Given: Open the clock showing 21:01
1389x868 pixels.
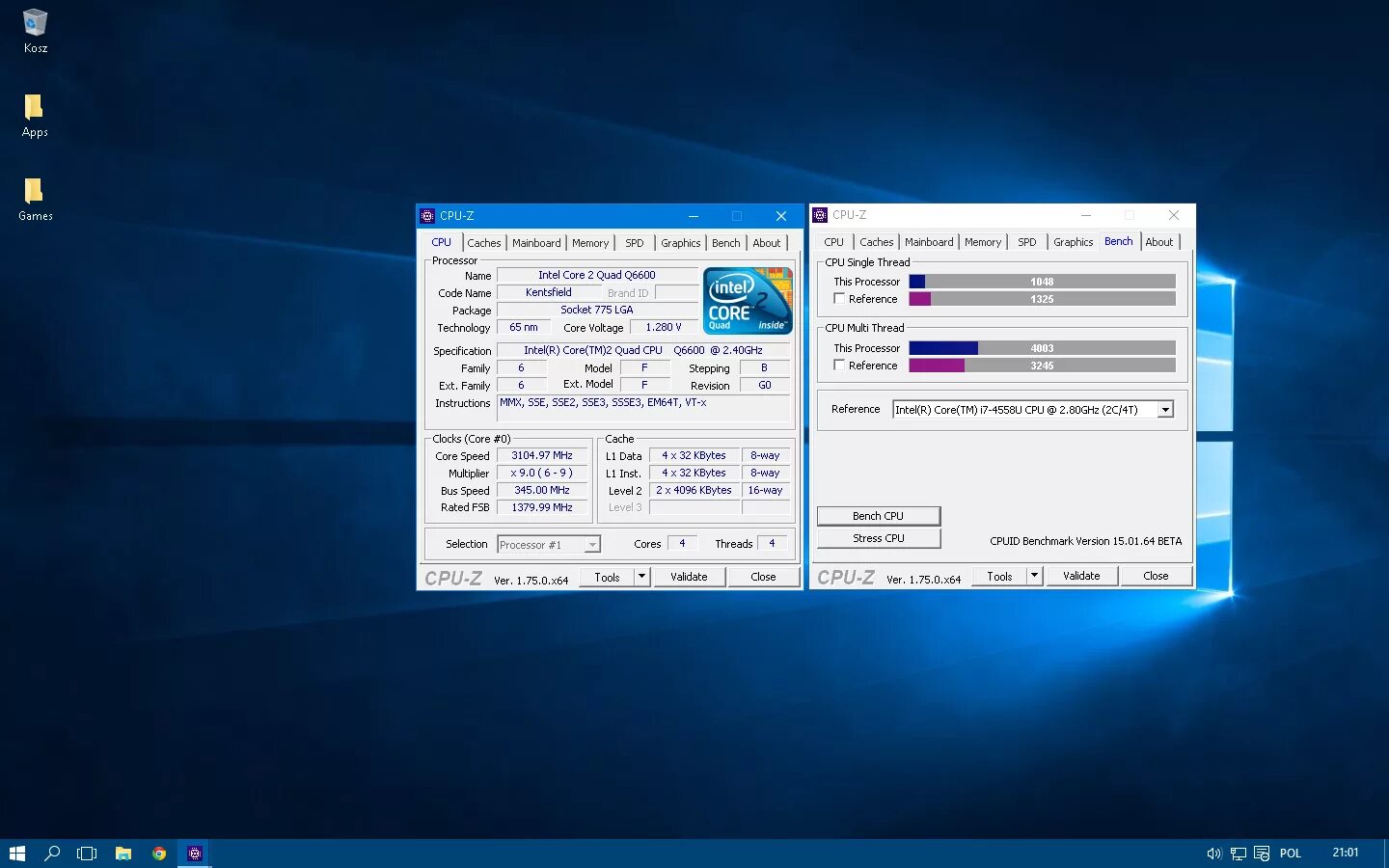Looking at the screenshot, I should (x=1345, y=853).
